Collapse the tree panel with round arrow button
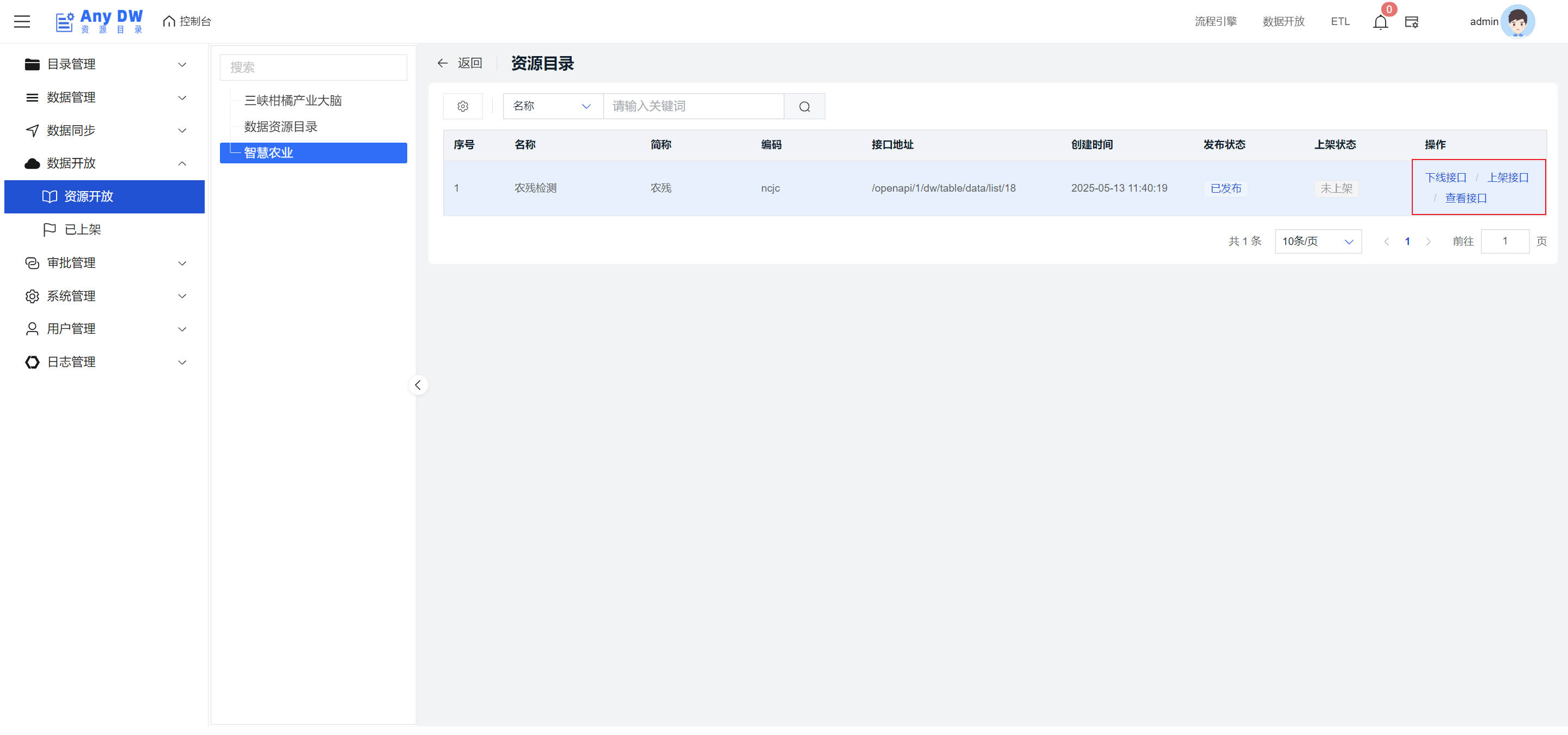 pos(418,385)
